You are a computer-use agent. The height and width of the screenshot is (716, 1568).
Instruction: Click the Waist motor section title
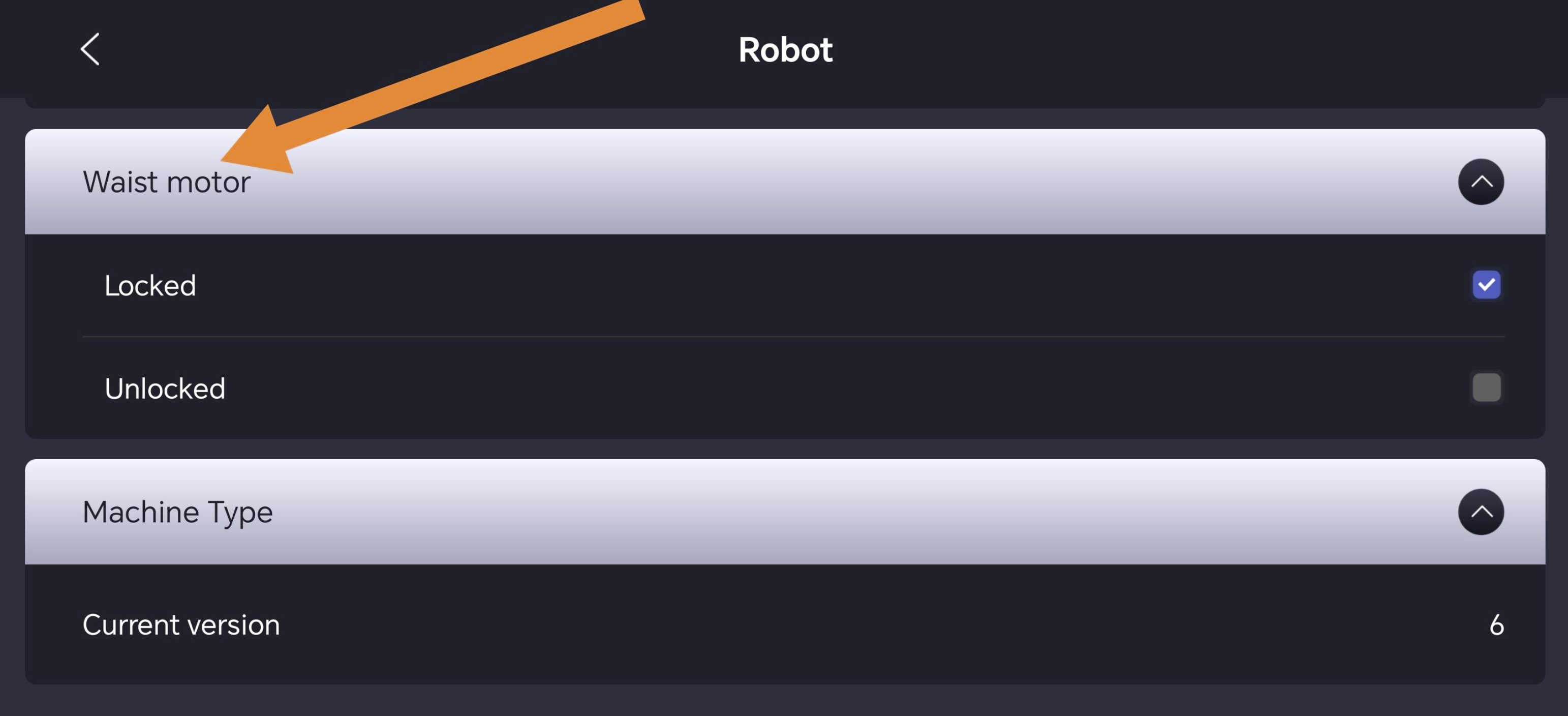point(166,182)
